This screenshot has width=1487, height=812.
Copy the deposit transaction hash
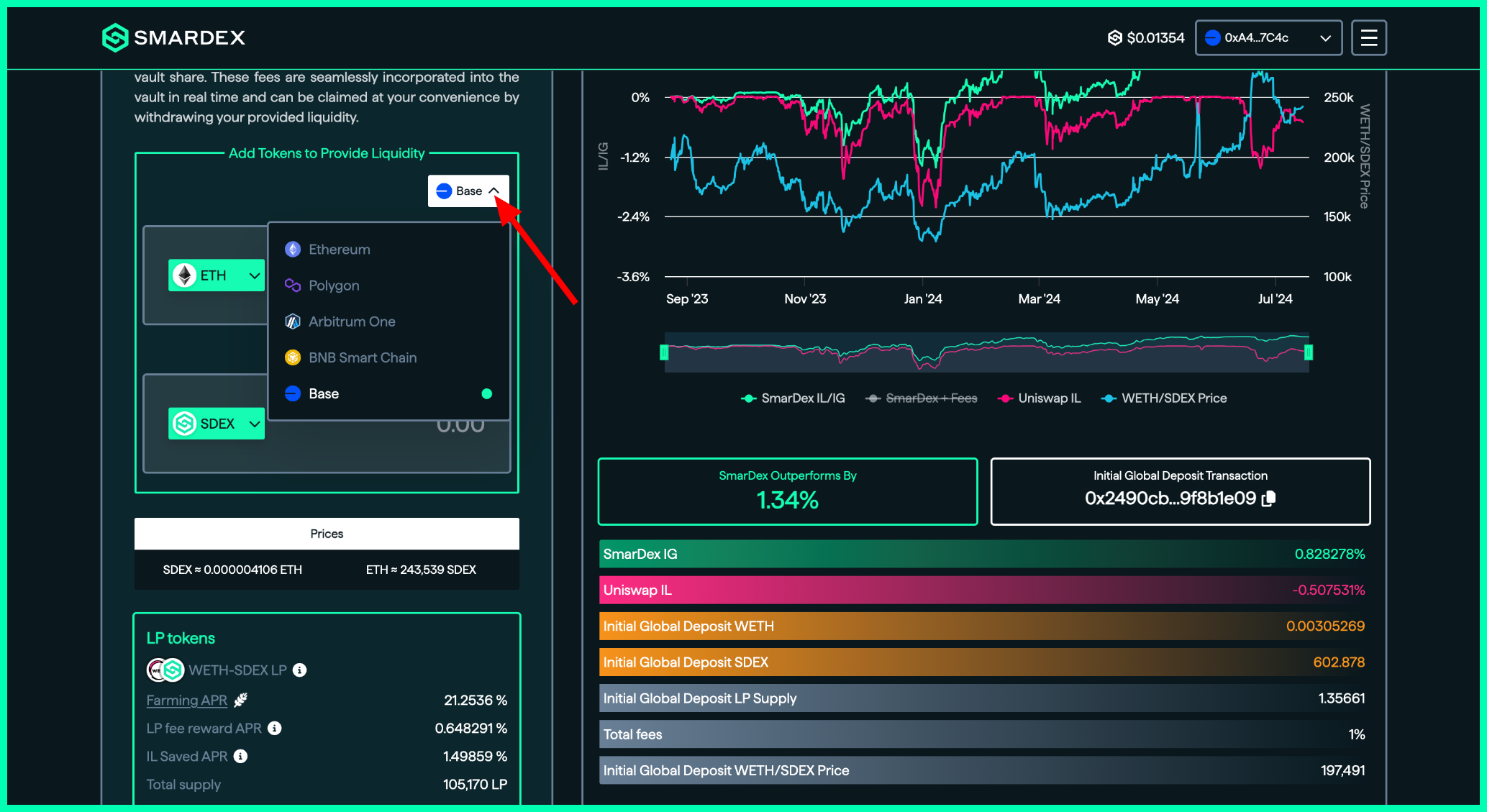tap(1269, 498)
